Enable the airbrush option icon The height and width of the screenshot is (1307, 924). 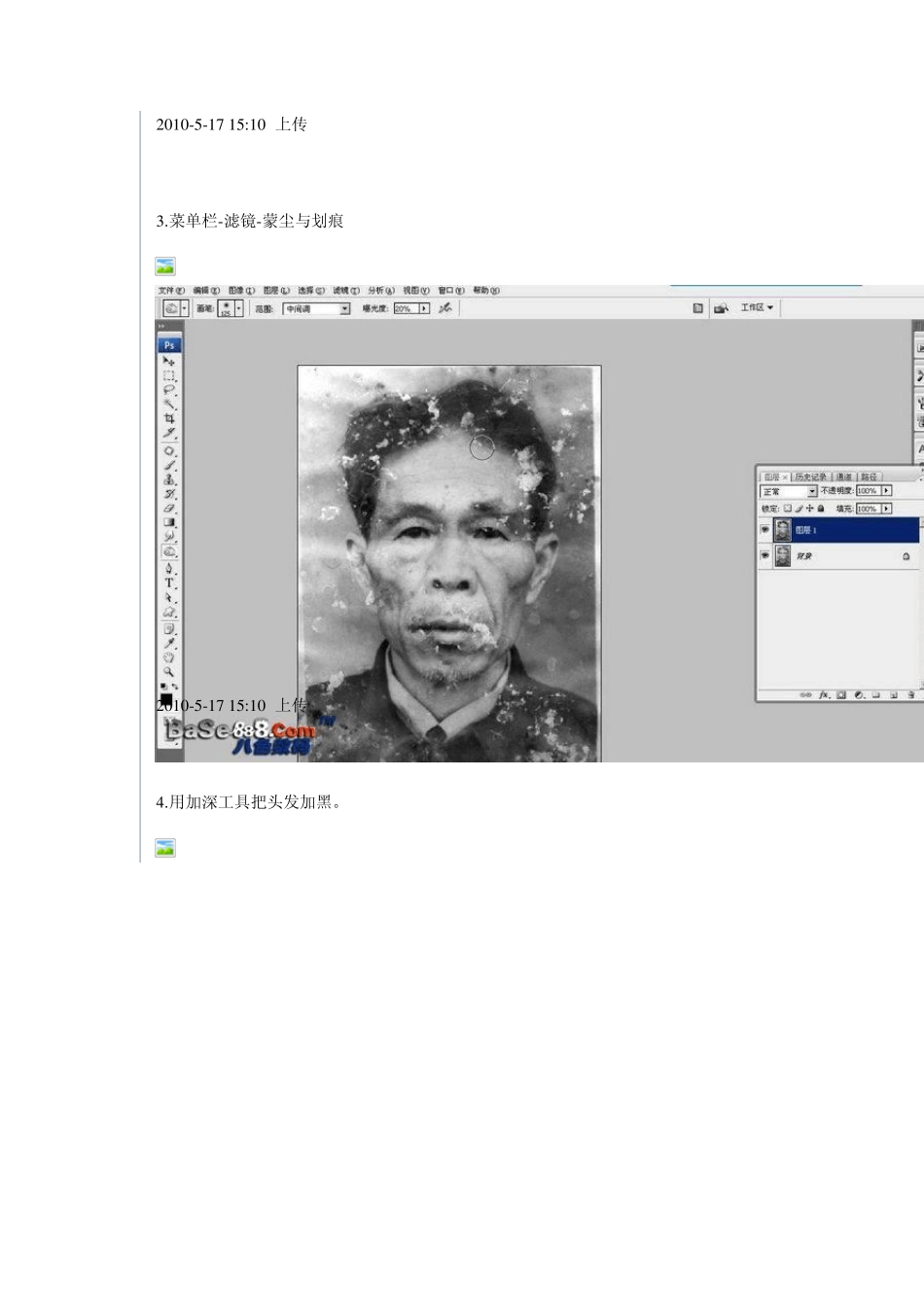click(444, 308)
